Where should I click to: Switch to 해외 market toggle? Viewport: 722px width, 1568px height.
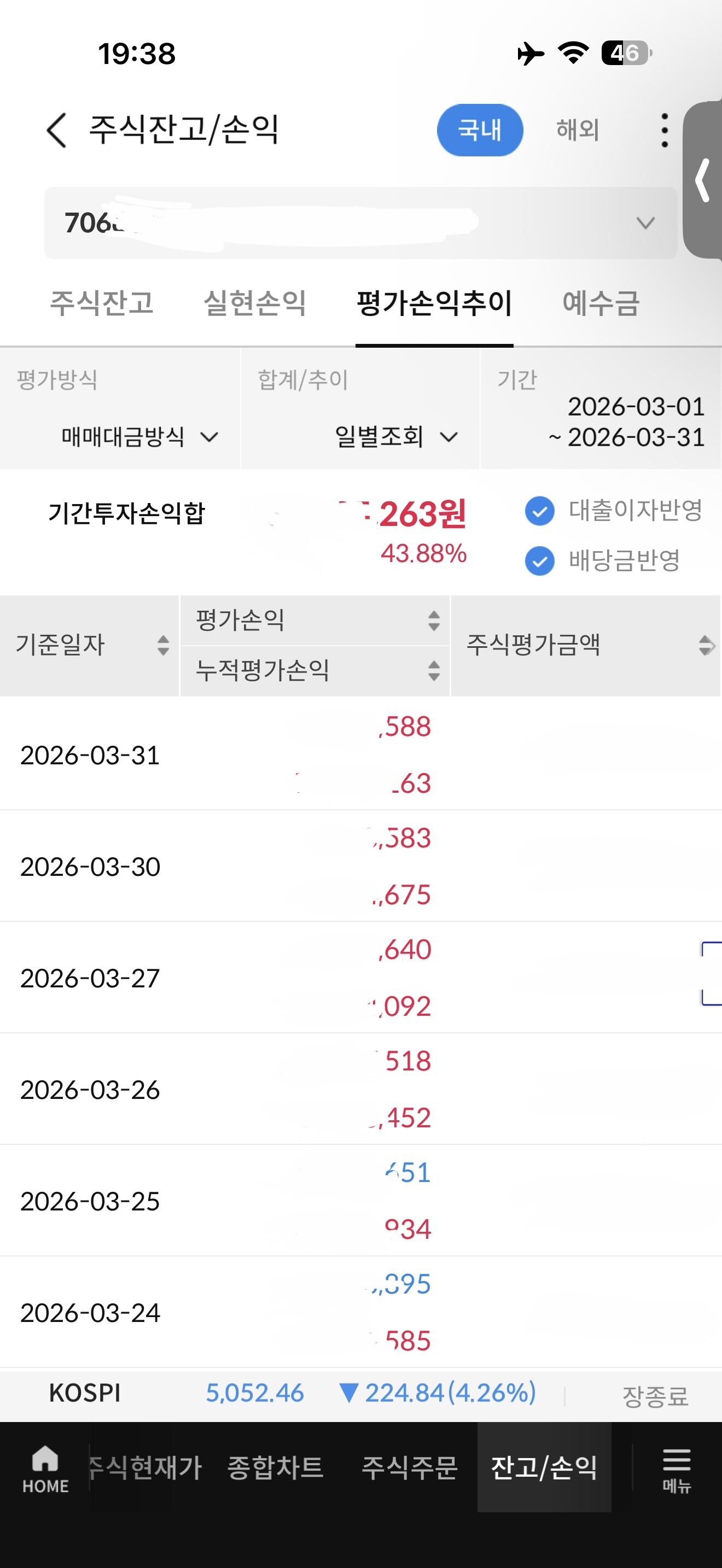pos(577,130)
